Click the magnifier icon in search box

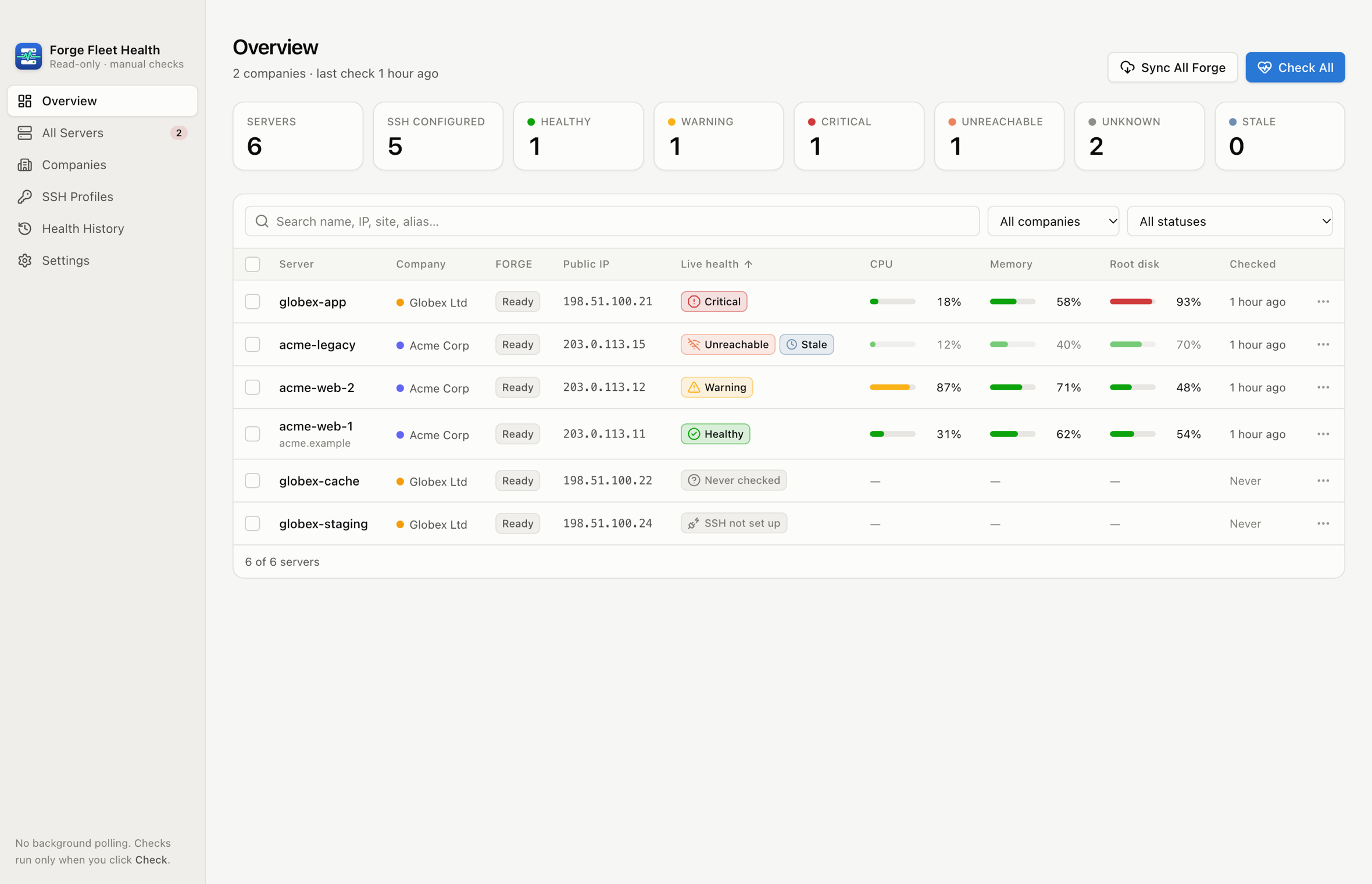262,222
